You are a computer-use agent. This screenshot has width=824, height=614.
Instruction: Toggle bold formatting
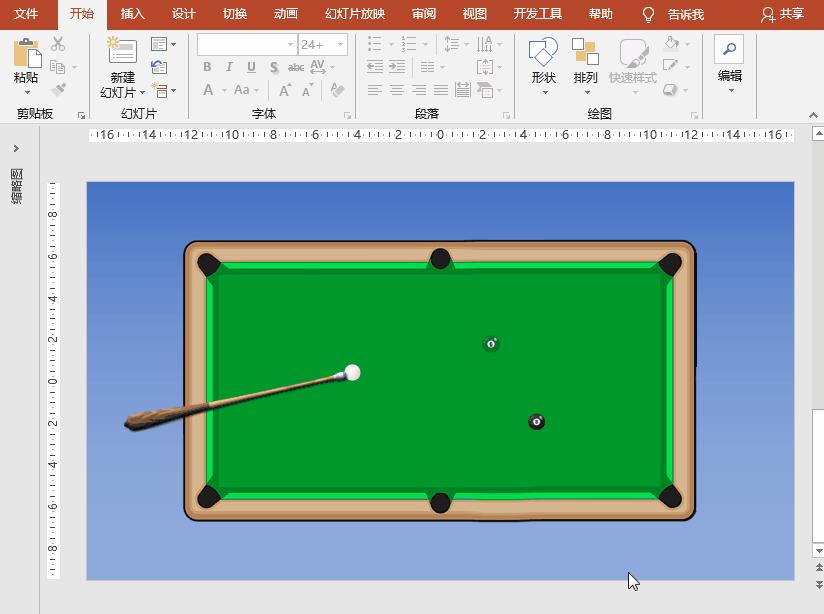[x=208, y=68]
